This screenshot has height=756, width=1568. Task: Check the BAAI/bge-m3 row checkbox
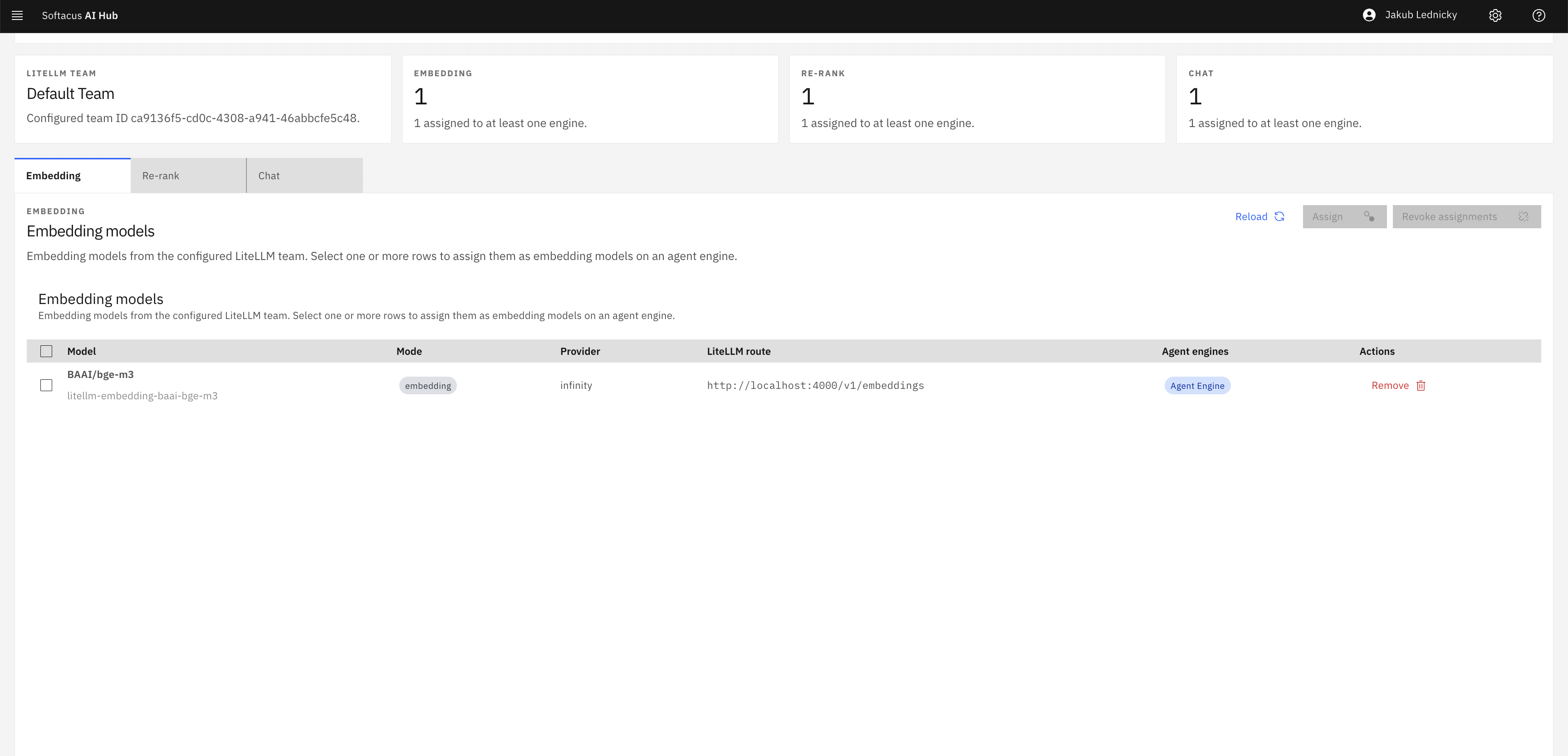pyautogui.click(x=46, y=385)
